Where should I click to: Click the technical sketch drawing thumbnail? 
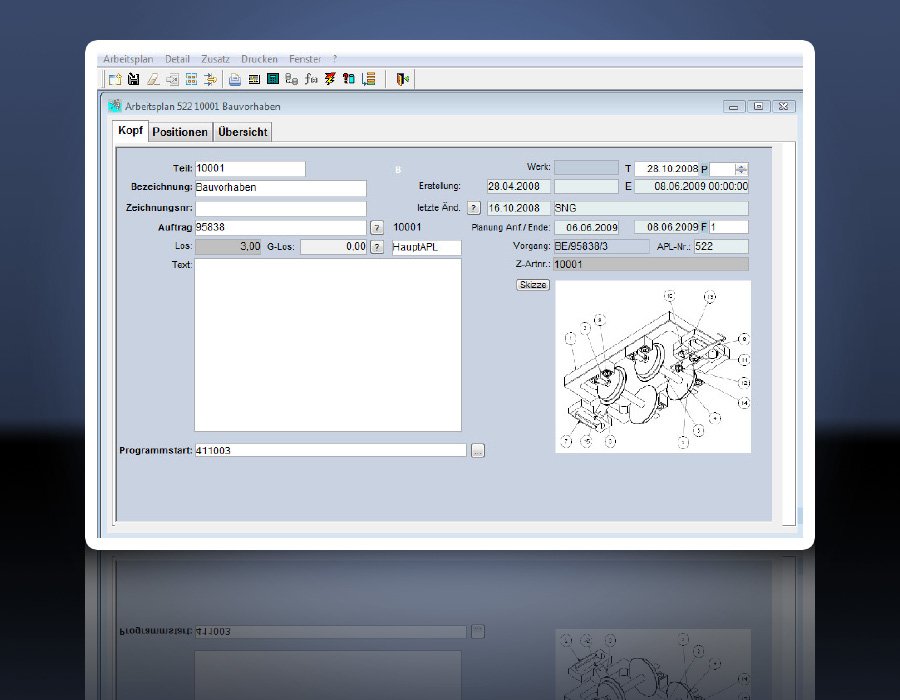(x=652, y=366)
